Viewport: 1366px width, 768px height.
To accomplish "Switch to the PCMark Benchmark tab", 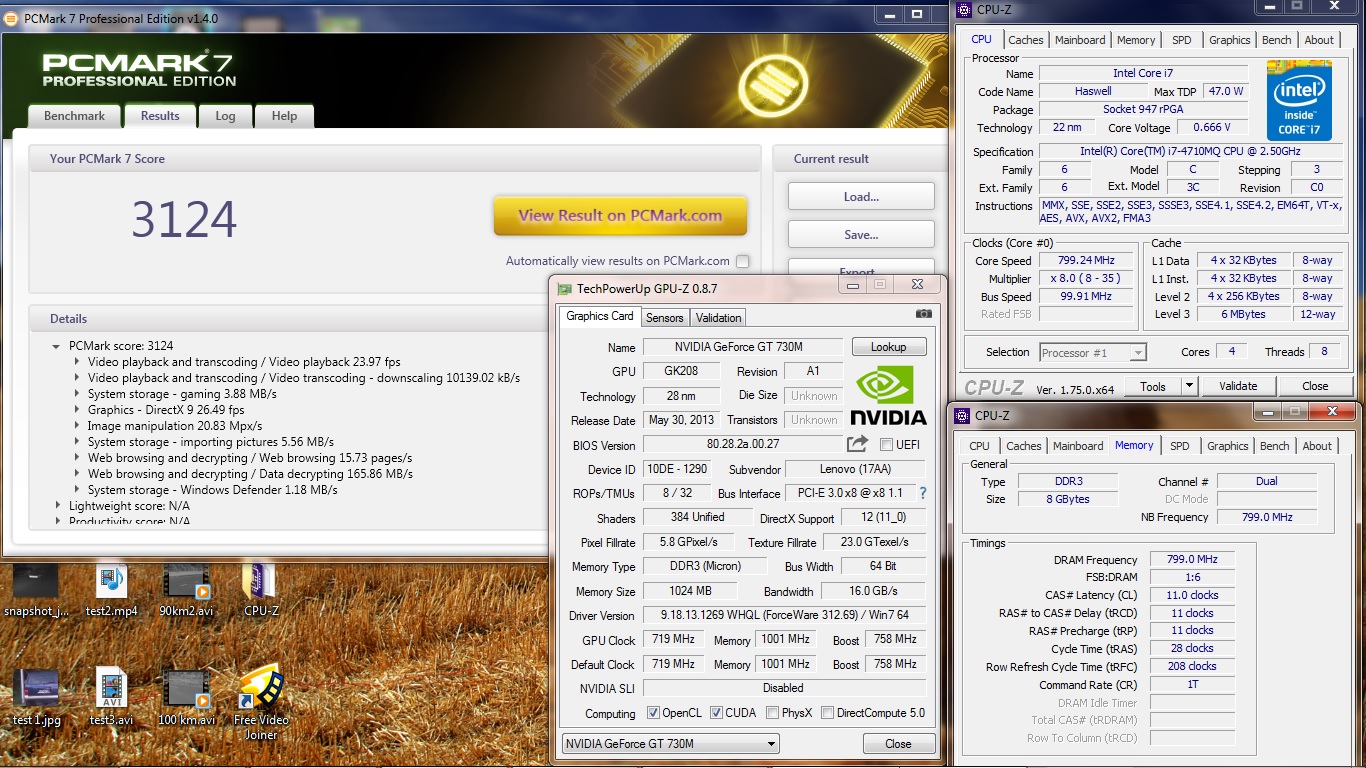I will [74, 116].
